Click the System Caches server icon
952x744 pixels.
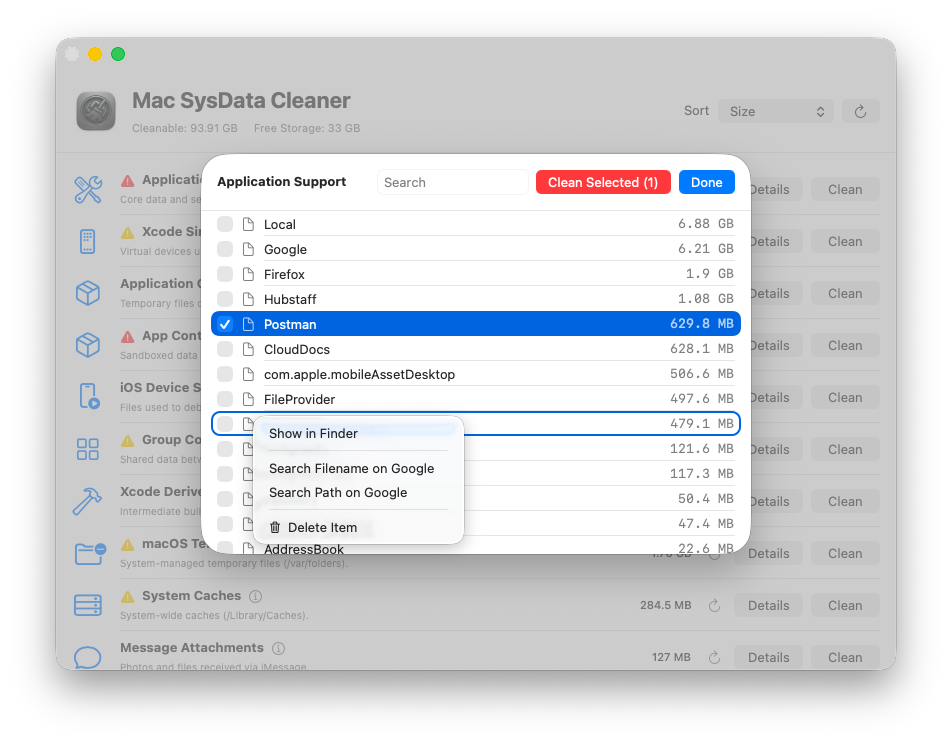click(88, 606)
